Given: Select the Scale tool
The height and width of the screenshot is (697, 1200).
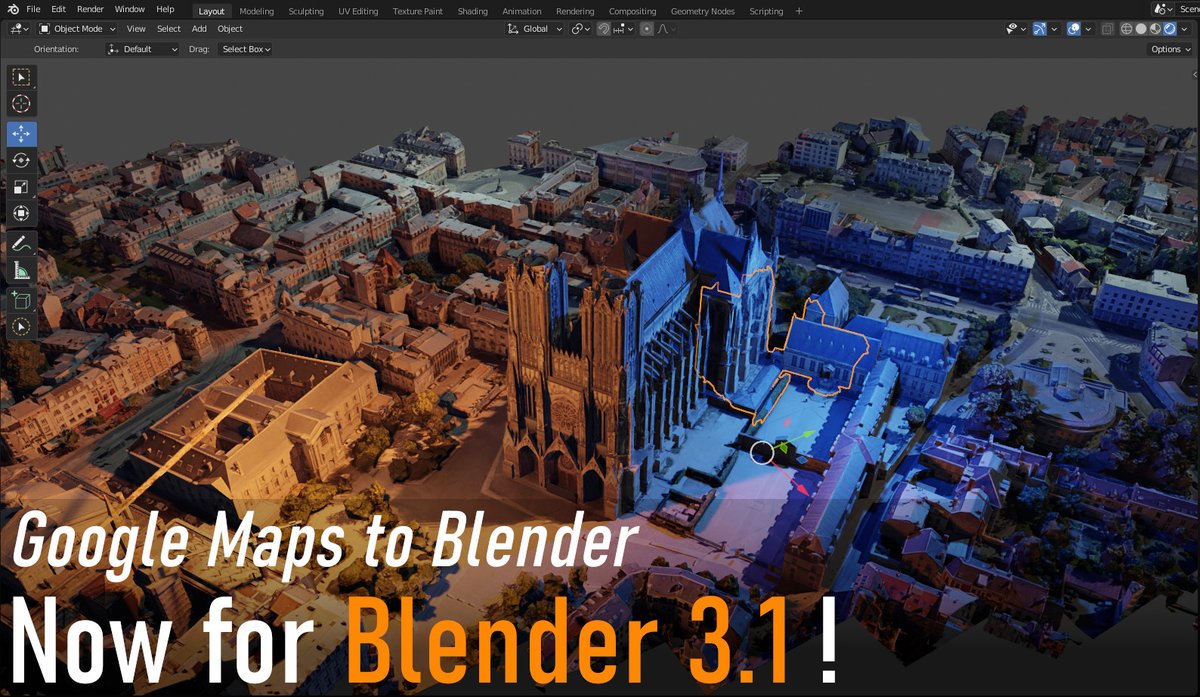Looking at the screenshot, I should pyautogui.click(x=21, y=187).
